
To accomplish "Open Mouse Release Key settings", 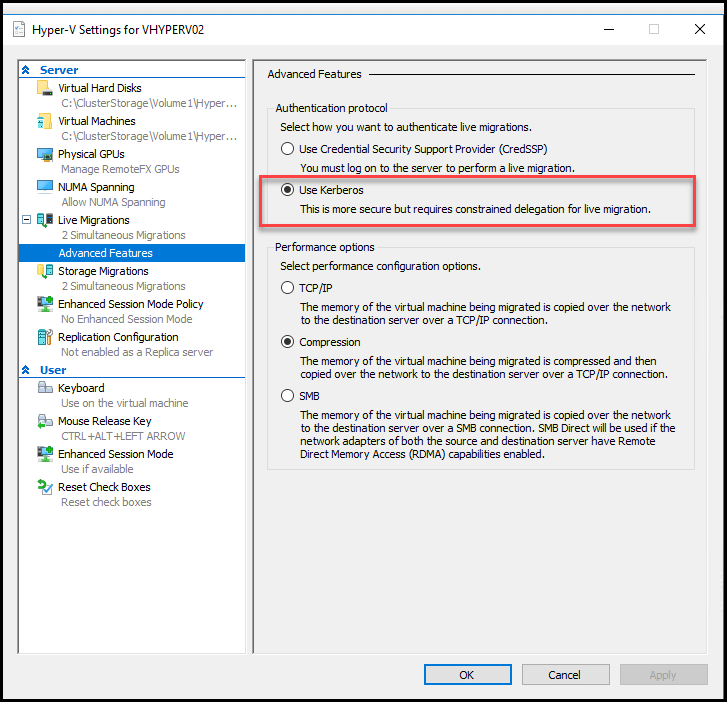I will tap(105, 421).
